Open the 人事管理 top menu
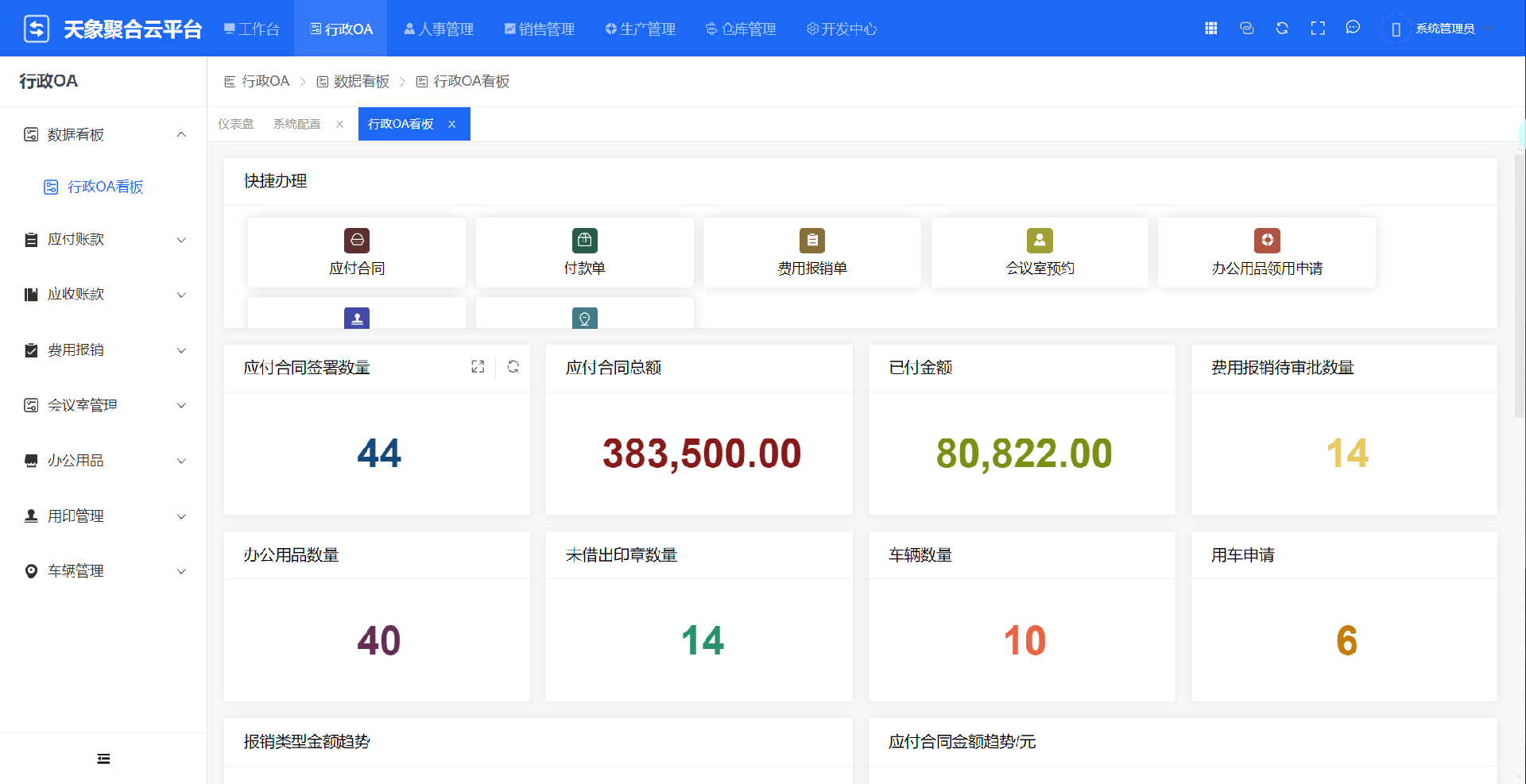 439,29
